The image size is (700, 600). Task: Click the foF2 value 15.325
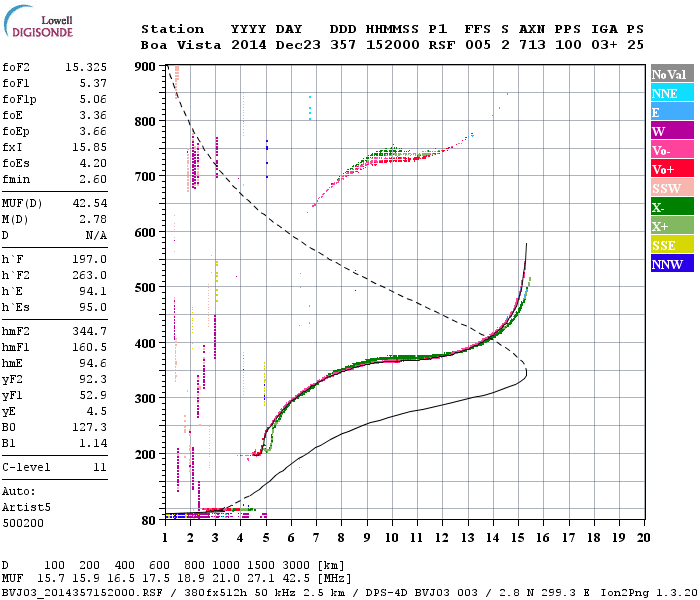point(86,67)
